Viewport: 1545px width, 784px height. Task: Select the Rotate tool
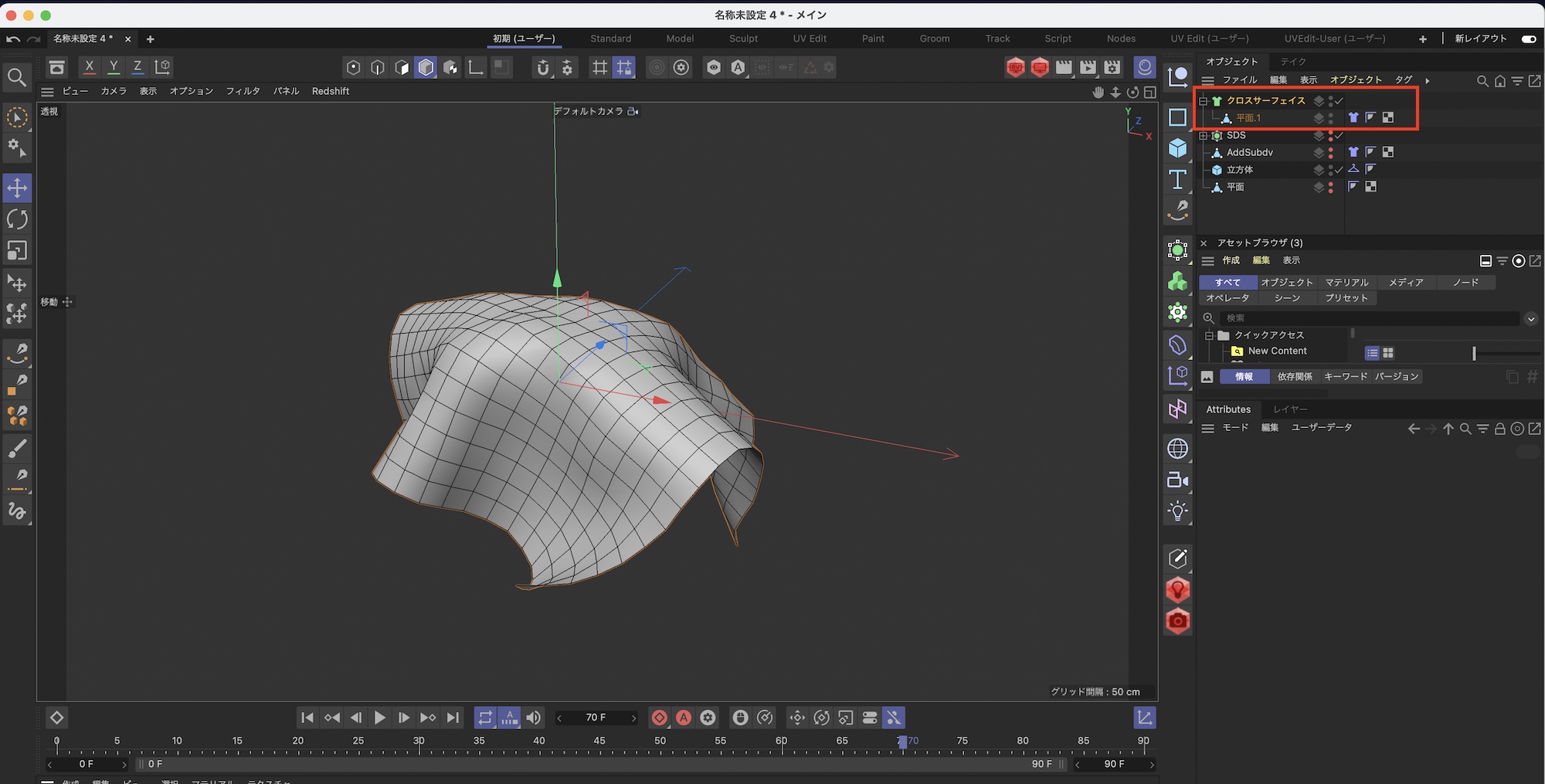tap(17, 219)
